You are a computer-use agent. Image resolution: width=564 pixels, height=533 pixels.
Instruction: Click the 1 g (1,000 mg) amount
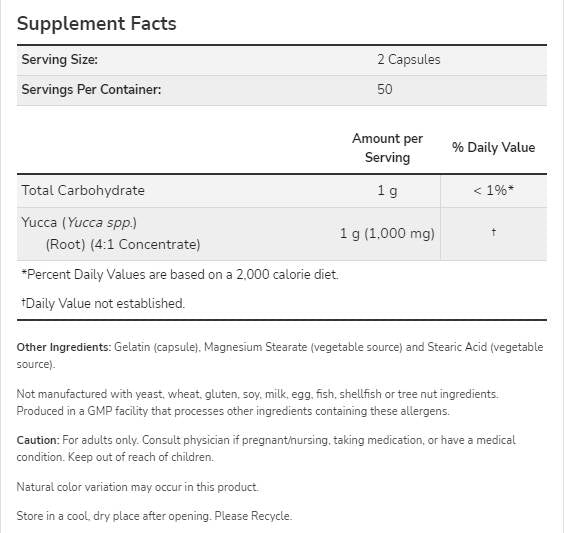pos(387,234)
